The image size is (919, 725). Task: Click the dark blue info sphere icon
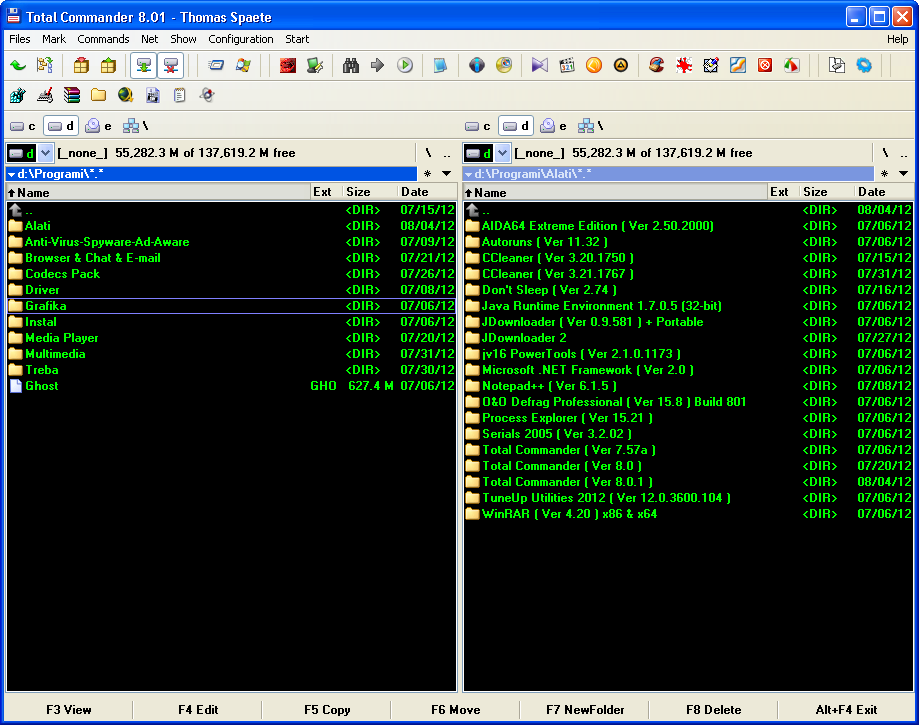tap(477, 65)
